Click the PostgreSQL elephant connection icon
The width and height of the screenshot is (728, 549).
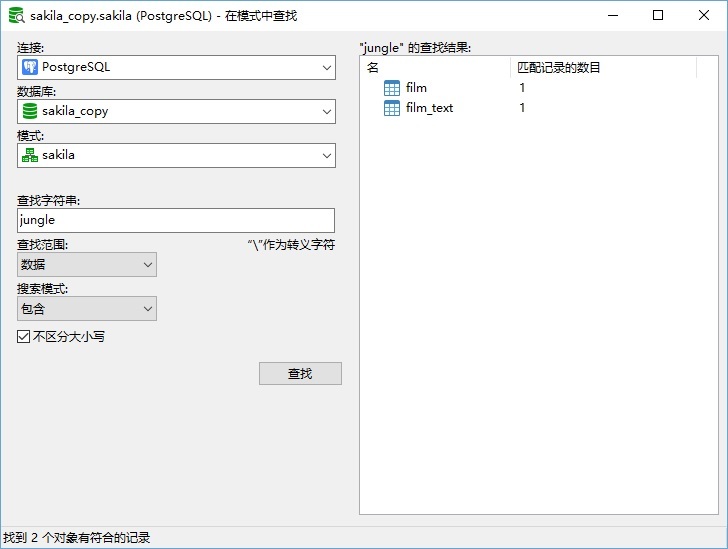(30, 67)
